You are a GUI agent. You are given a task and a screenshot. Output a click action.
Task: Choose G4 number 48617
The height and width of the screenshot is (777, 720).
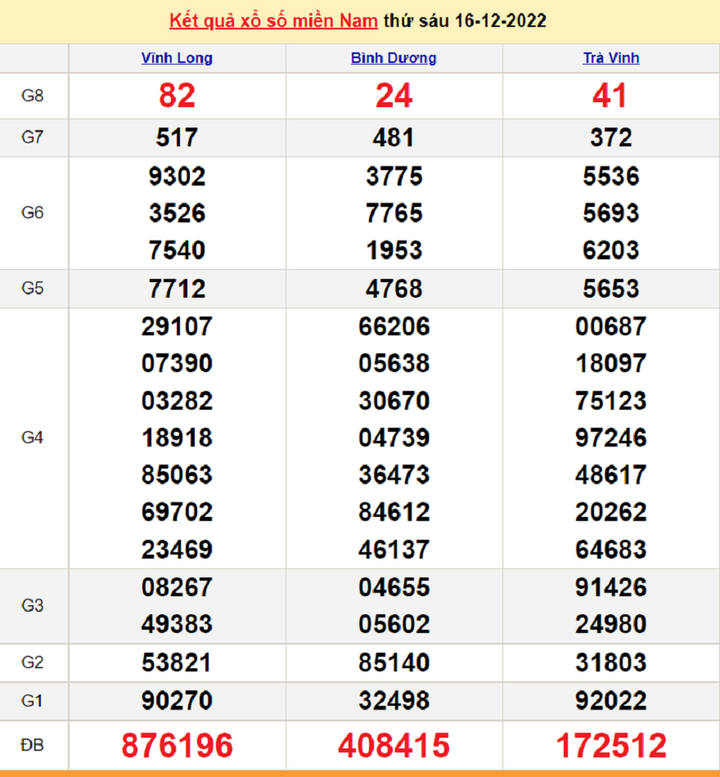coord(611,475)
